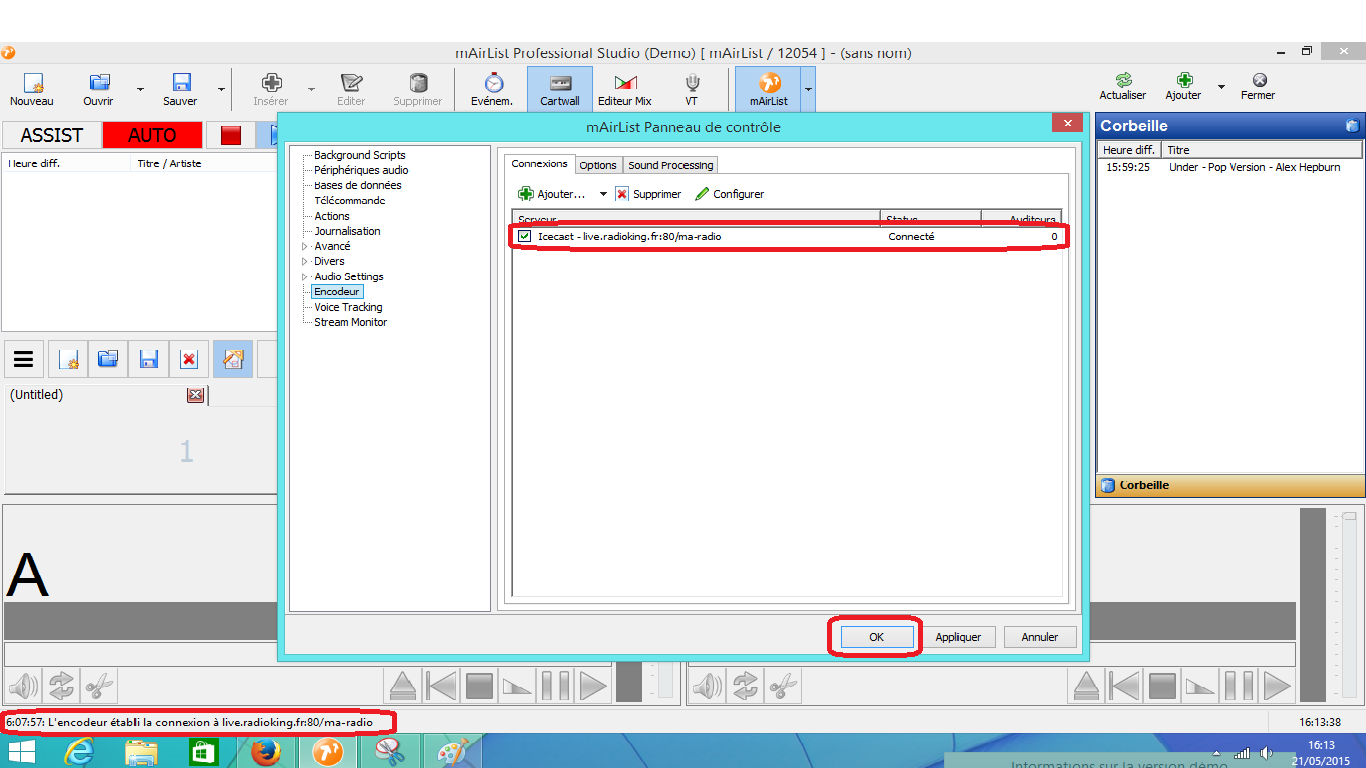Select Stream Monitor in the settings tree

tap(350, 322)
